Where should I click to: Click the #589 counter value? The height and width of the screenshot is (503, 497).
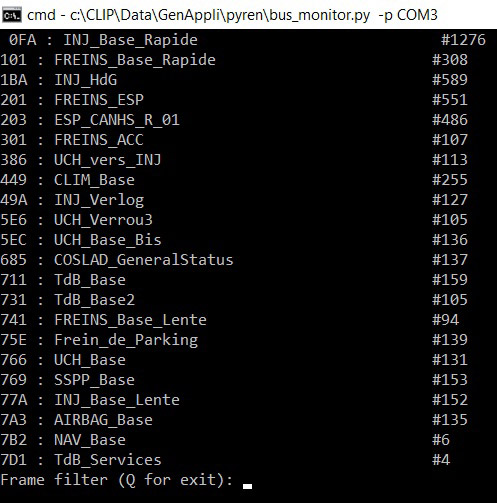[450, 80]
